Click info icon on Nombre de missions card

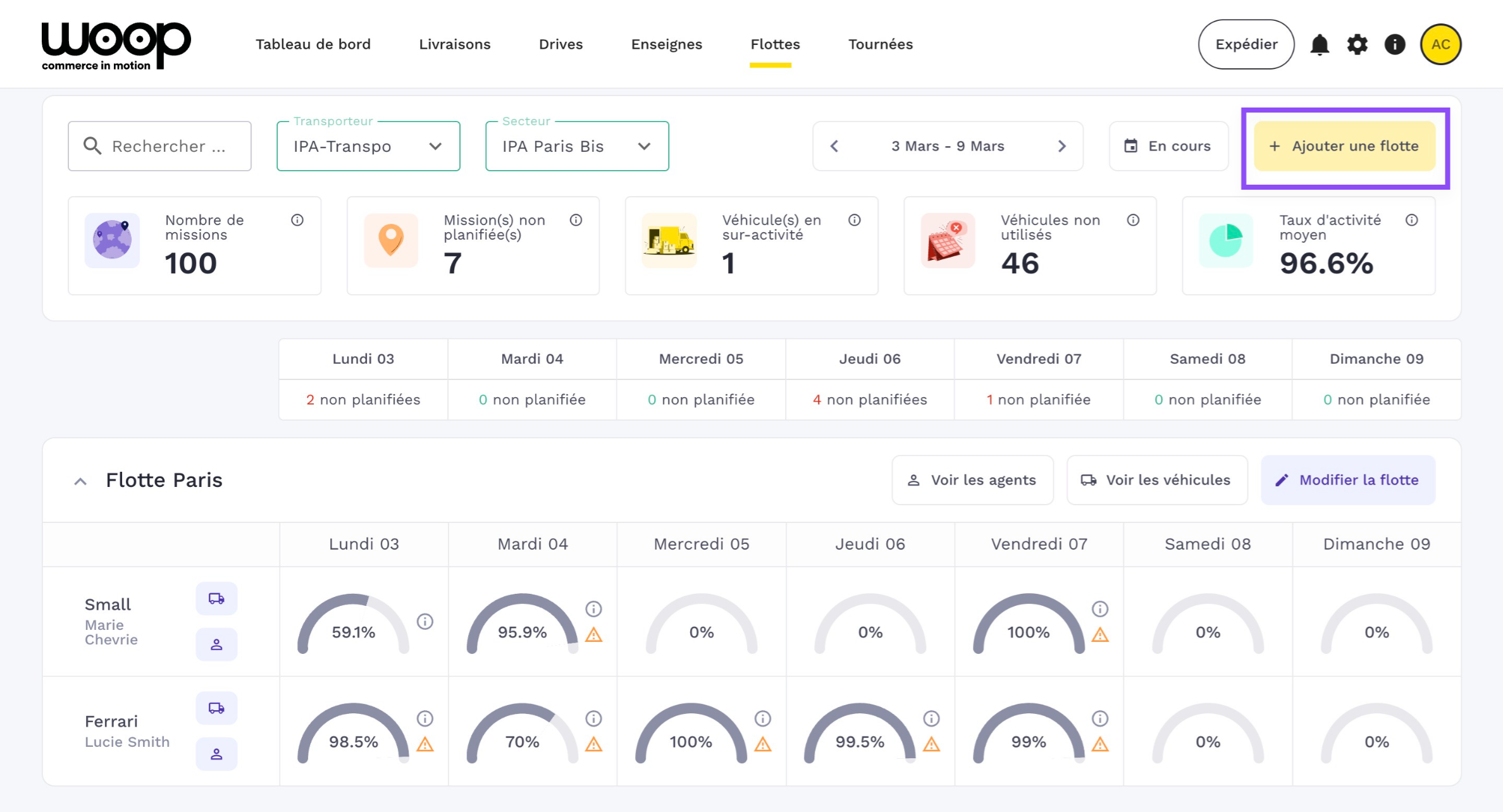[297, 220]
